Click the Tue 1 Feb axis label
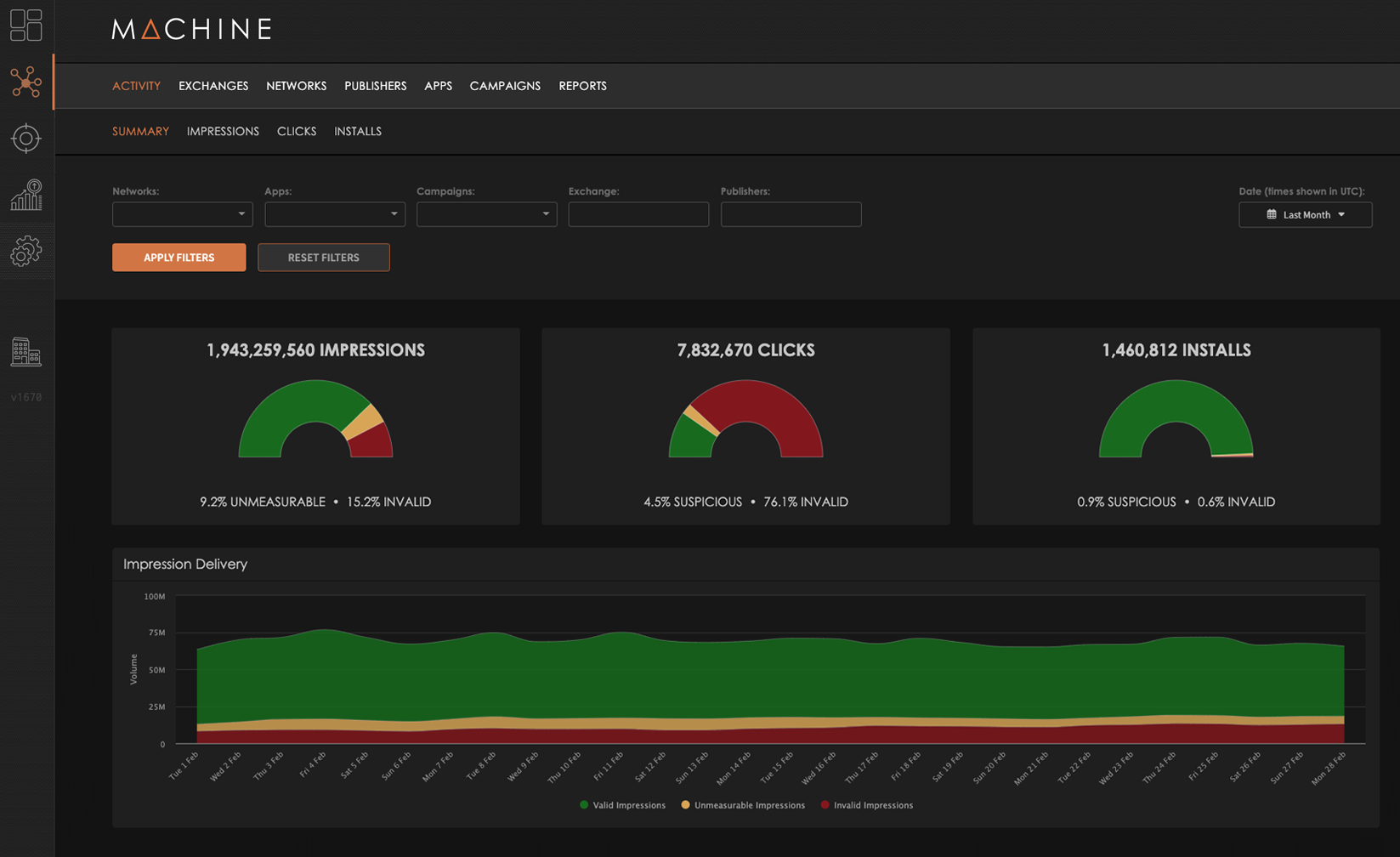 184,765
